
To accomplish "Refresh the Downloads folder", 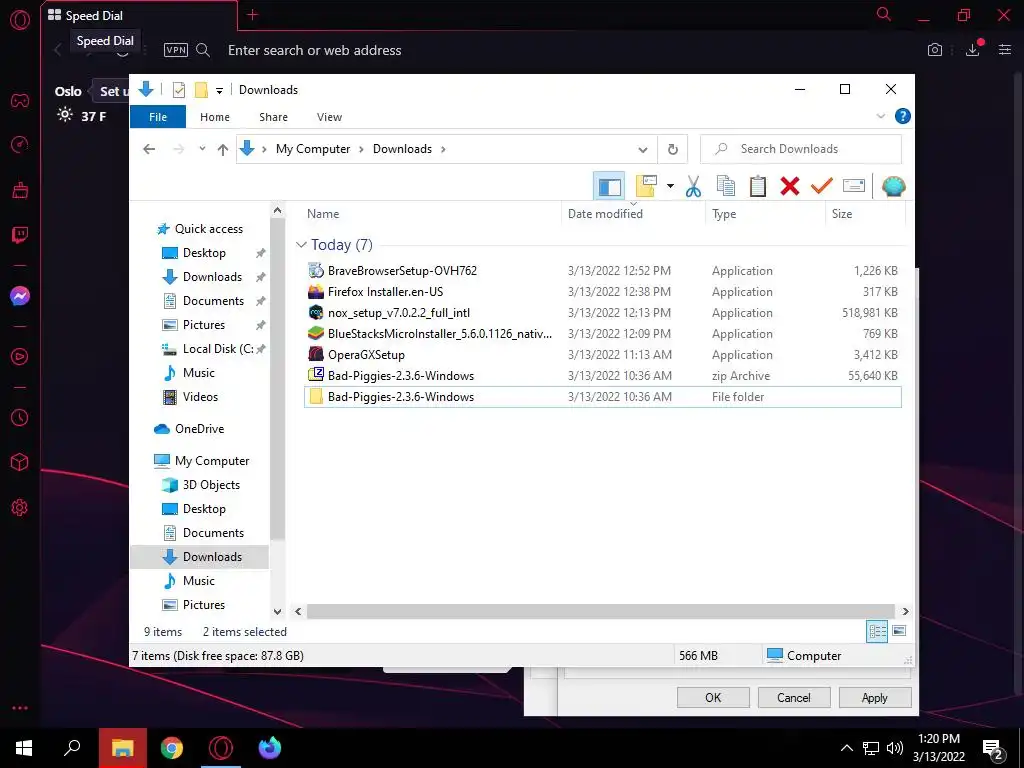I will click(673, 150).
